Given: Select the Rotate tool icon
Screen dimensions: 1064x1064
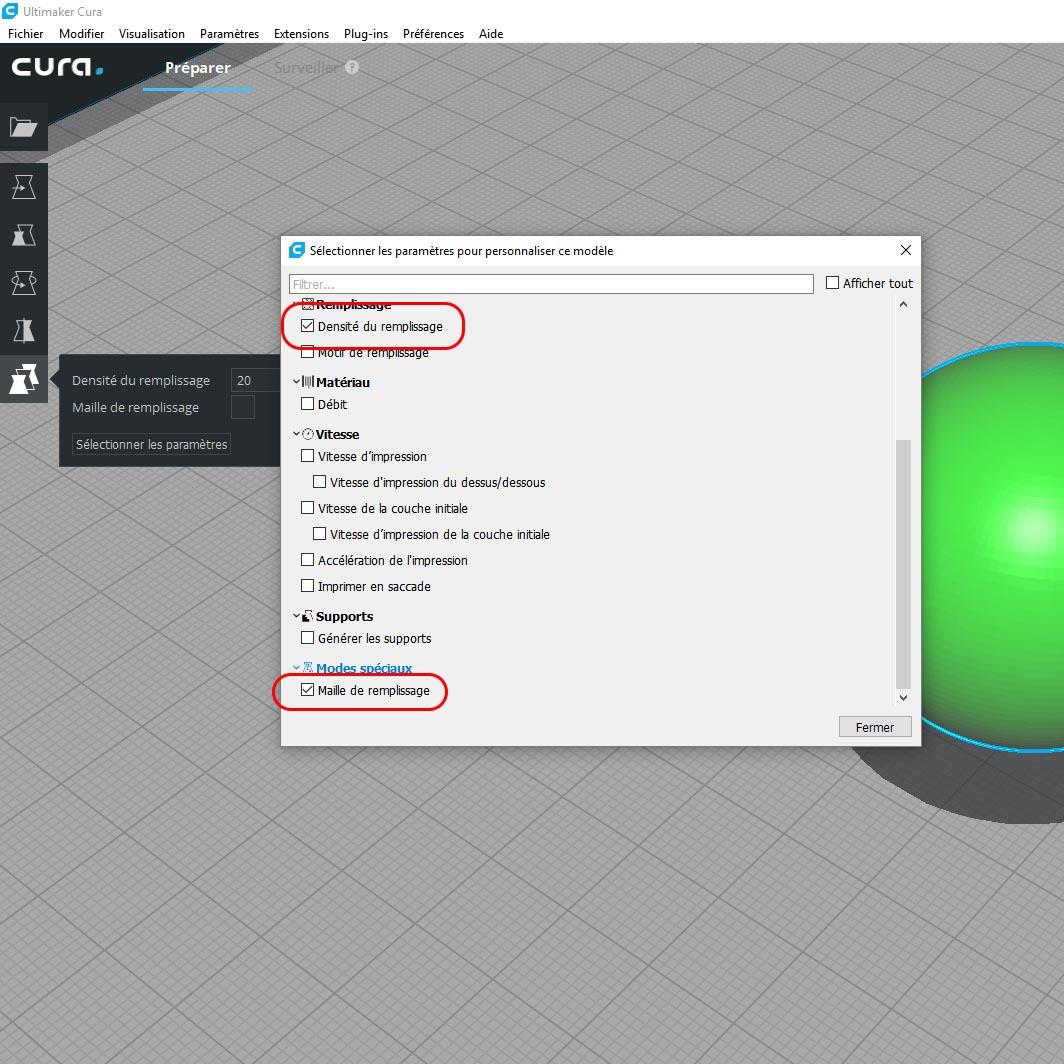Looking at the screenshot, I should click(23, 283).
